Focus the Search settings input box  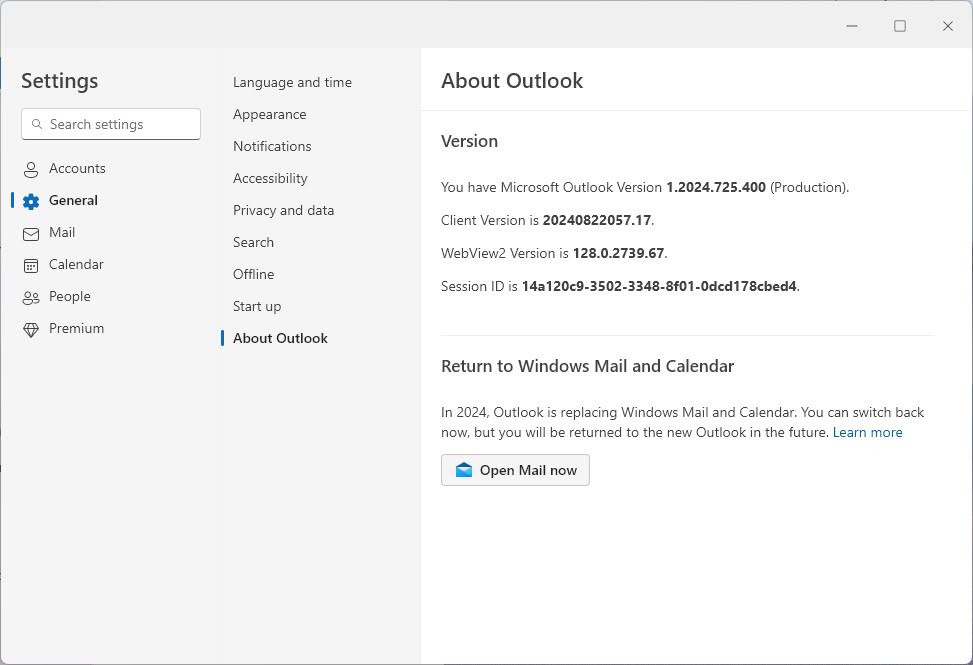[x=111, y=124]
